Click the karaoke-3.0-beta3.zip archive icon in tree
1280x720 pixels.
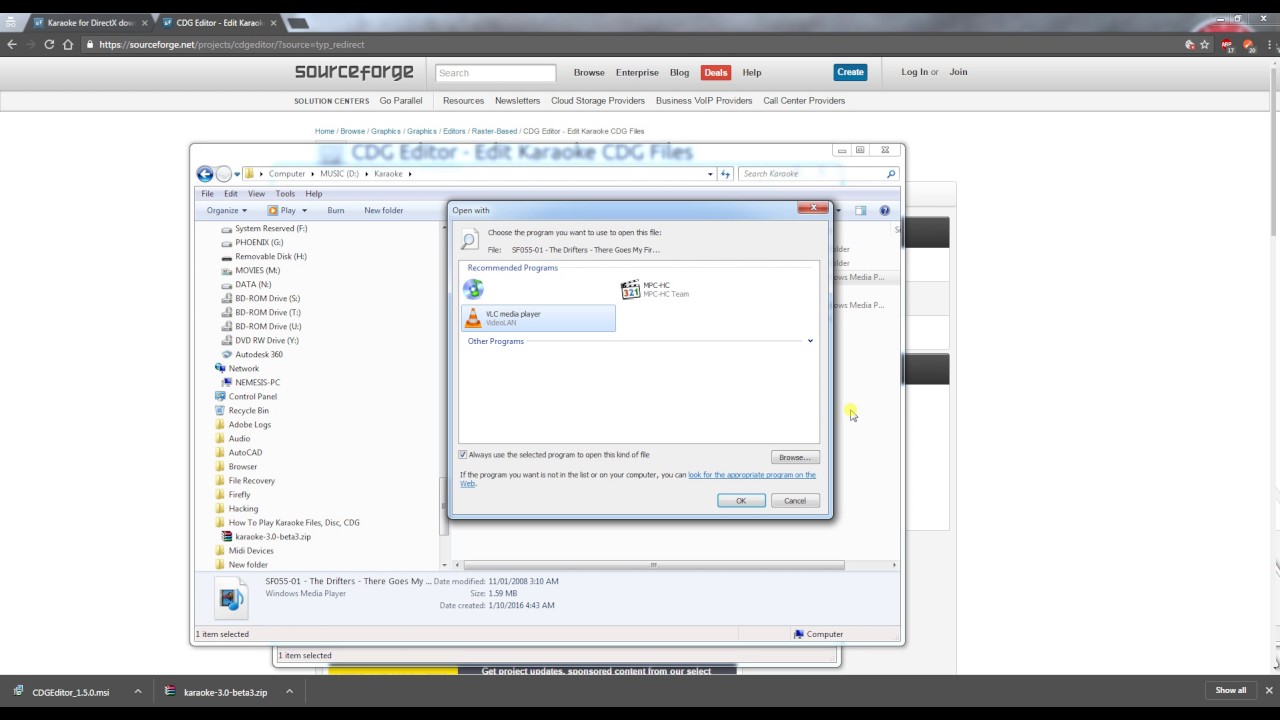tap(227, 537)
